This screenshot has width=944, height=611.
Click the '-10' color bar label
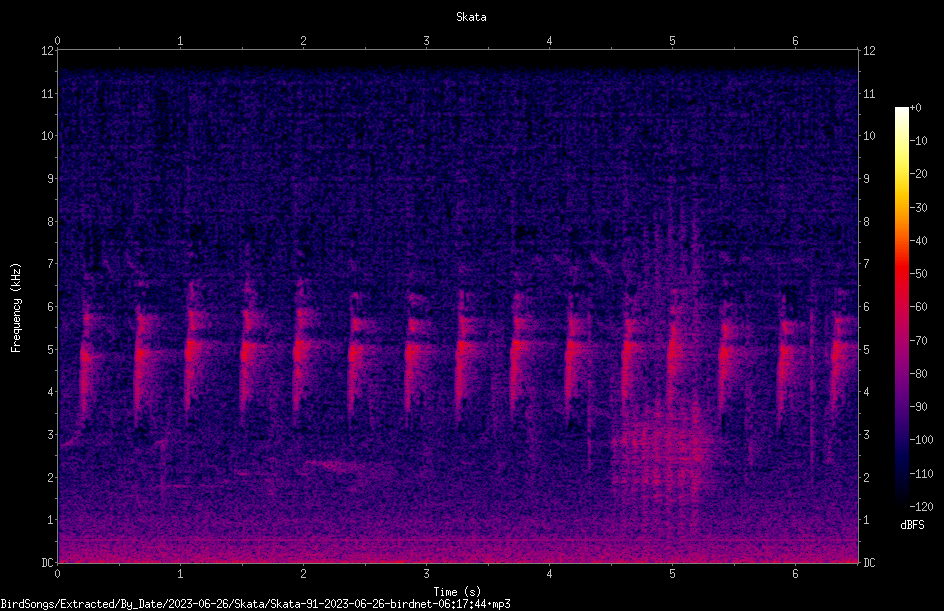coord(918,141)
